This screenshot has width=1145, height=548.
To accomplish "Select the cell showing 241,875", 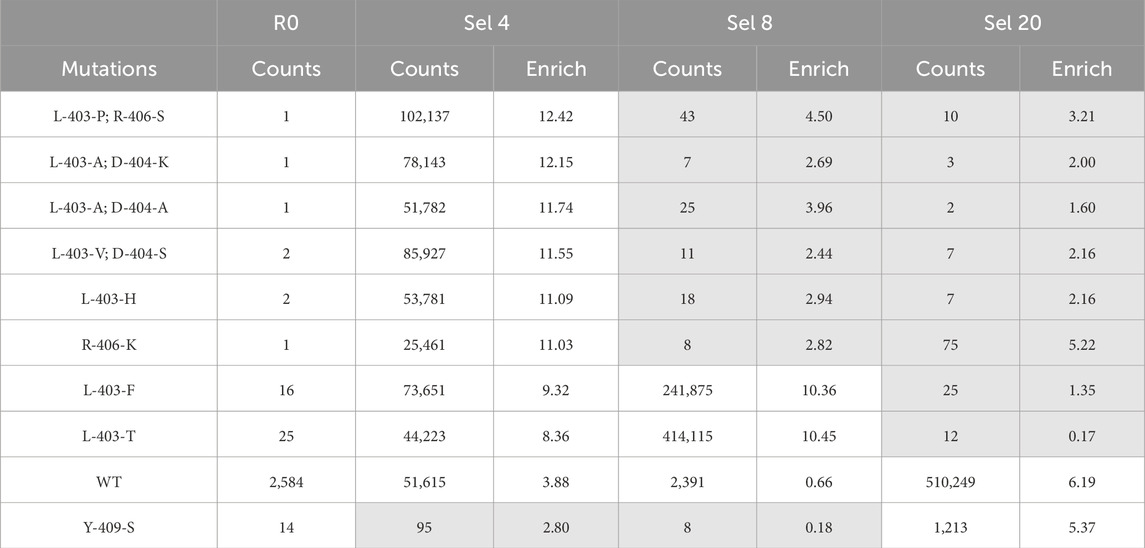I will pos(688,389).
